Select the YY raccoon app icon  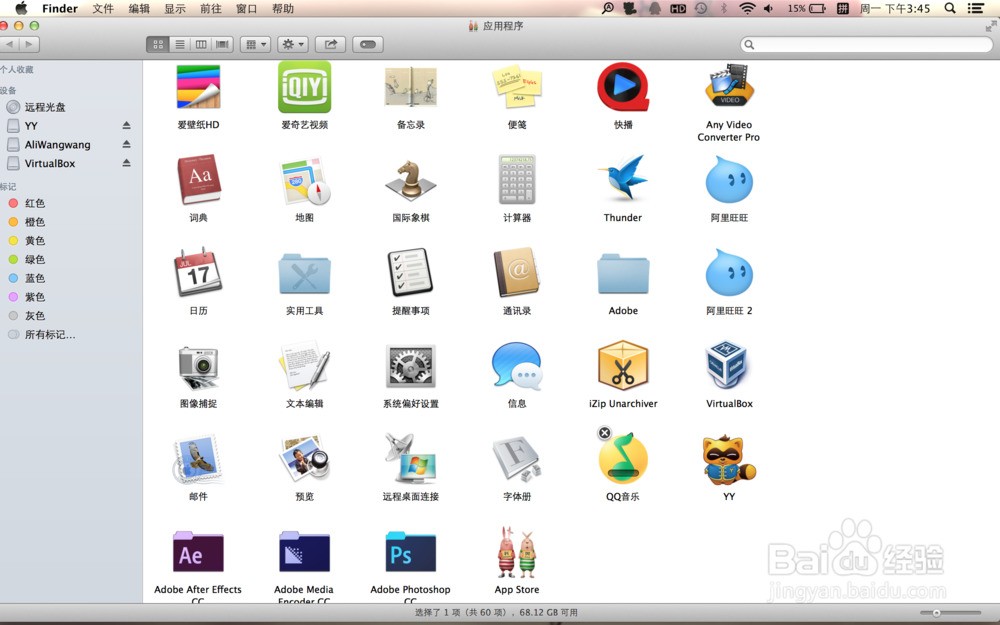729,459
